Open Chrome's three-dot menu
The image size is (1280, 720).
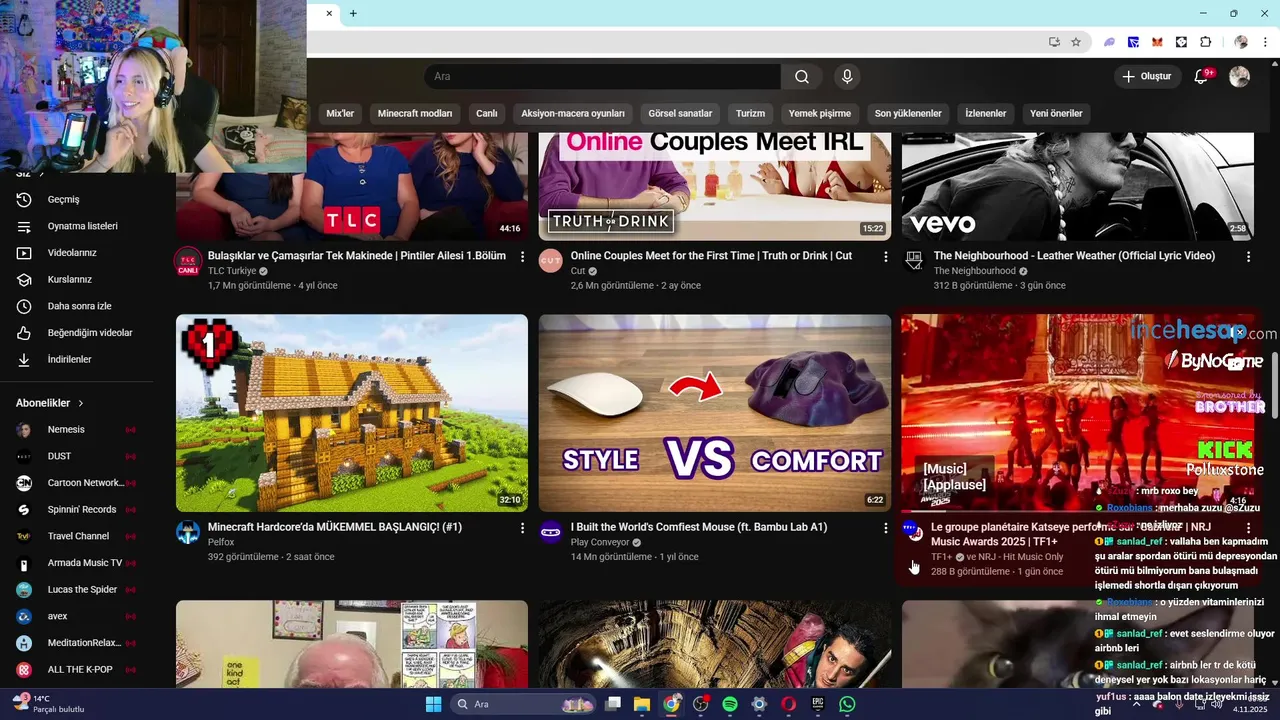[x=1266, y=42]
